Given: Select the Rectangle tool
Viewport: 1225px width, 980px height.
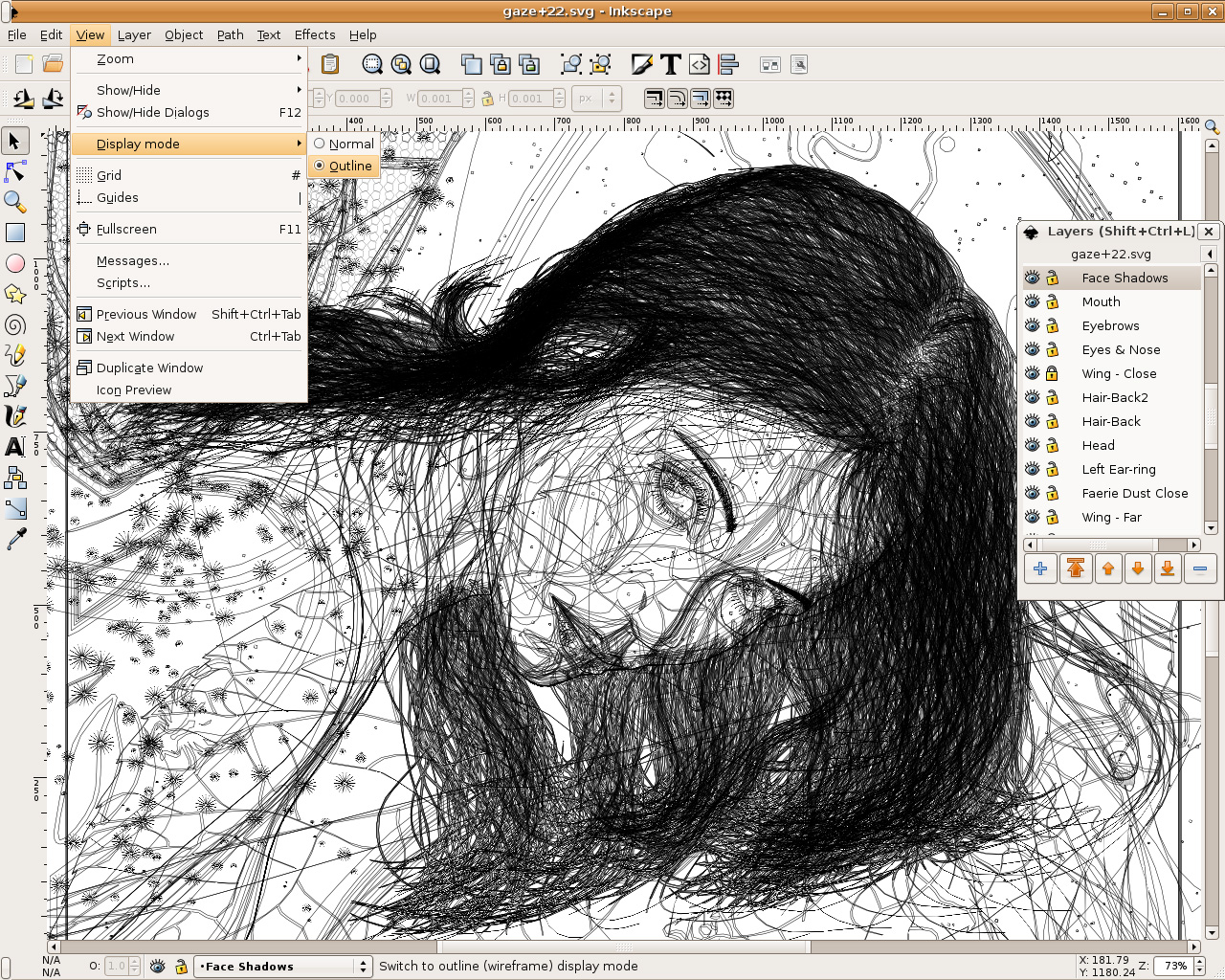Looking at the screenshot, I should [x=15, y=232].
